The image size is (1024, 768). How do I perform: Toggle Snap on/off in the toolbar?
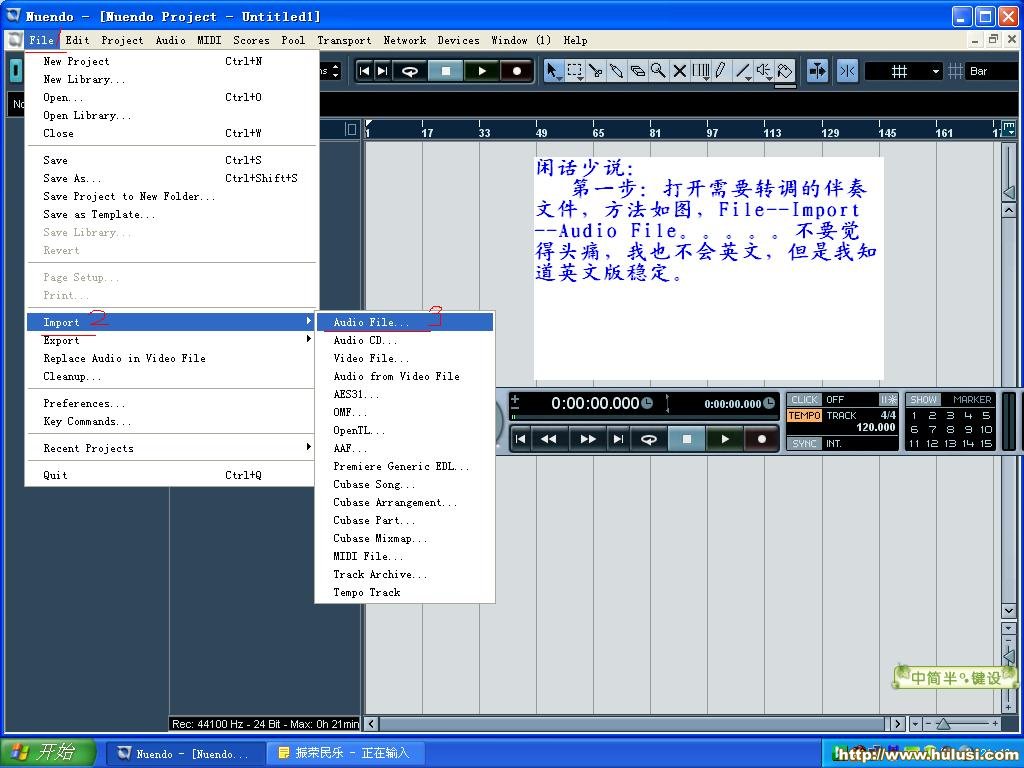click(847, 71)
